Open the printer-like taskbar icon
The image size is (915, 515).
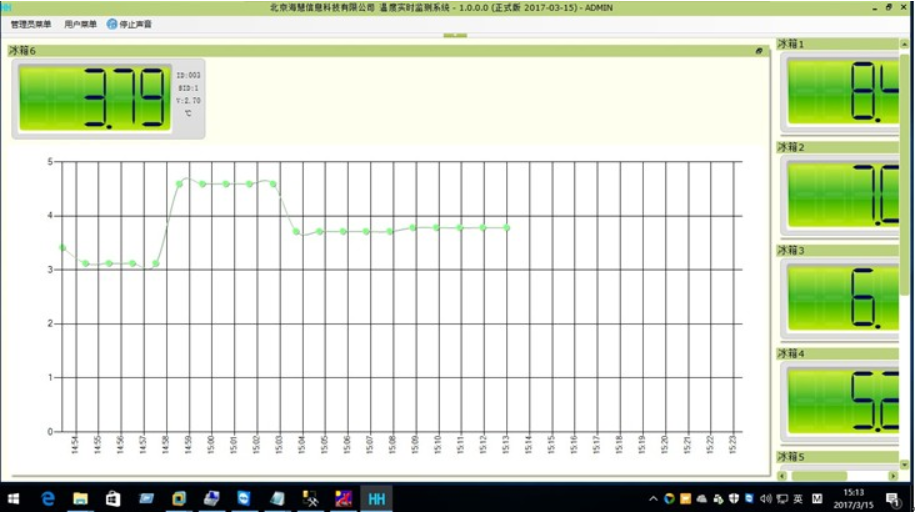click(211, 499)
